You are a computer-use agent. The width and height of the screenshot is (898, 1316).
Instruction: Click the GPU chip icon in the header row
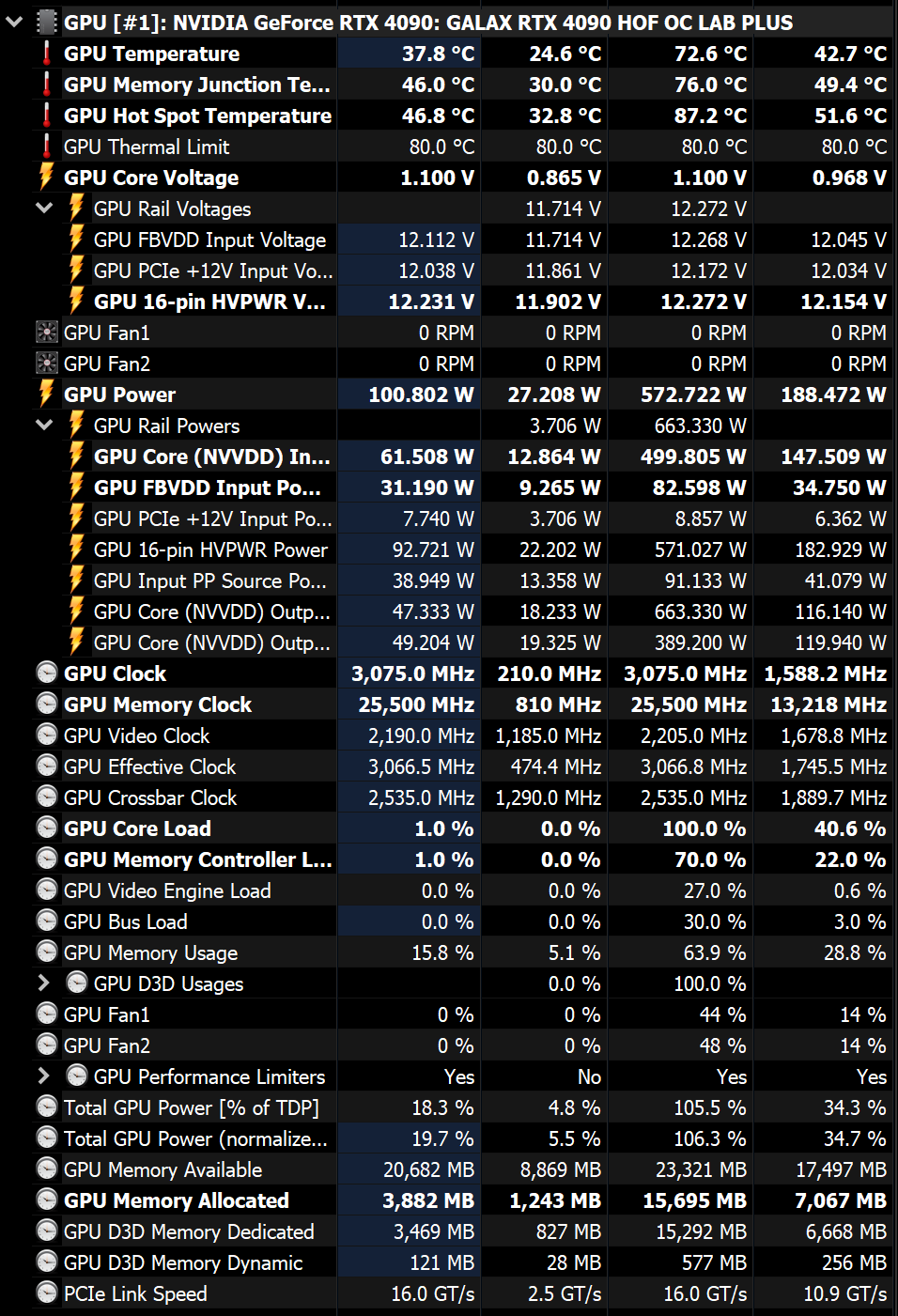point(47,22)
